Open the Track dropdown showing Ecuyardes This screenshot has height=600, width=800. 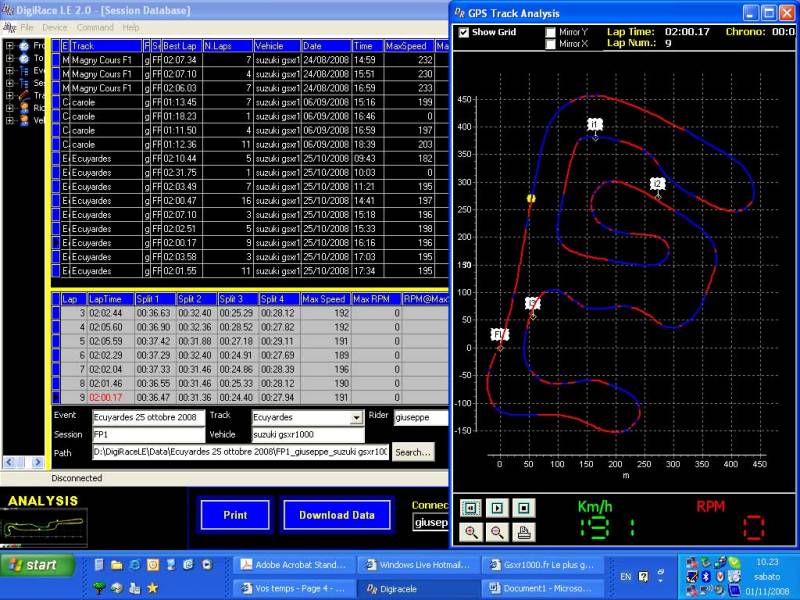pyautogui.click(x=356, y=418)
